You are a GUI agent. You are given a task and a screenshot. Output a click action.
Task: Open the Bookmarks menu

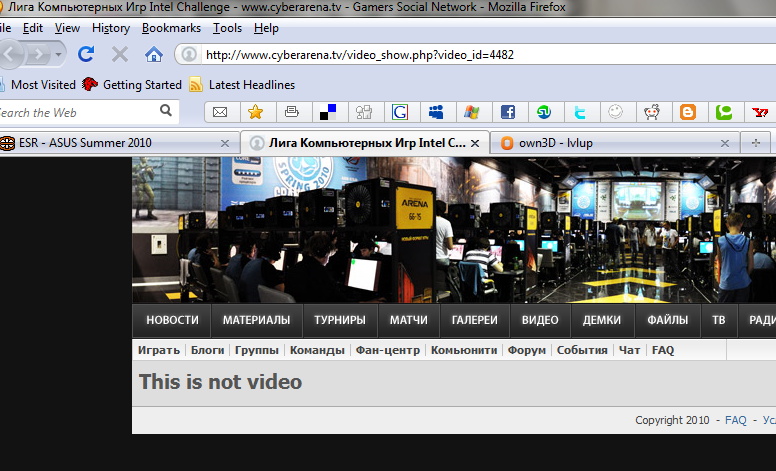170,28
